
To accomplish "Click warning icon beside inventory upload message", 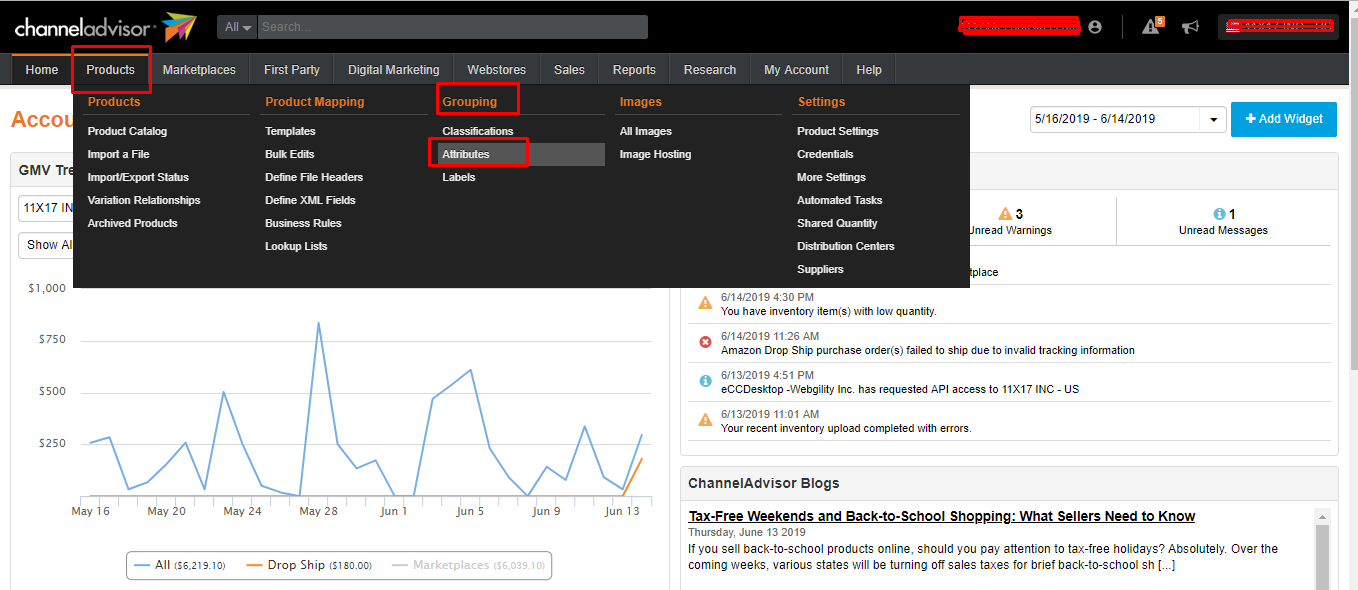I will pyautogui.click(x=705, y=420).
